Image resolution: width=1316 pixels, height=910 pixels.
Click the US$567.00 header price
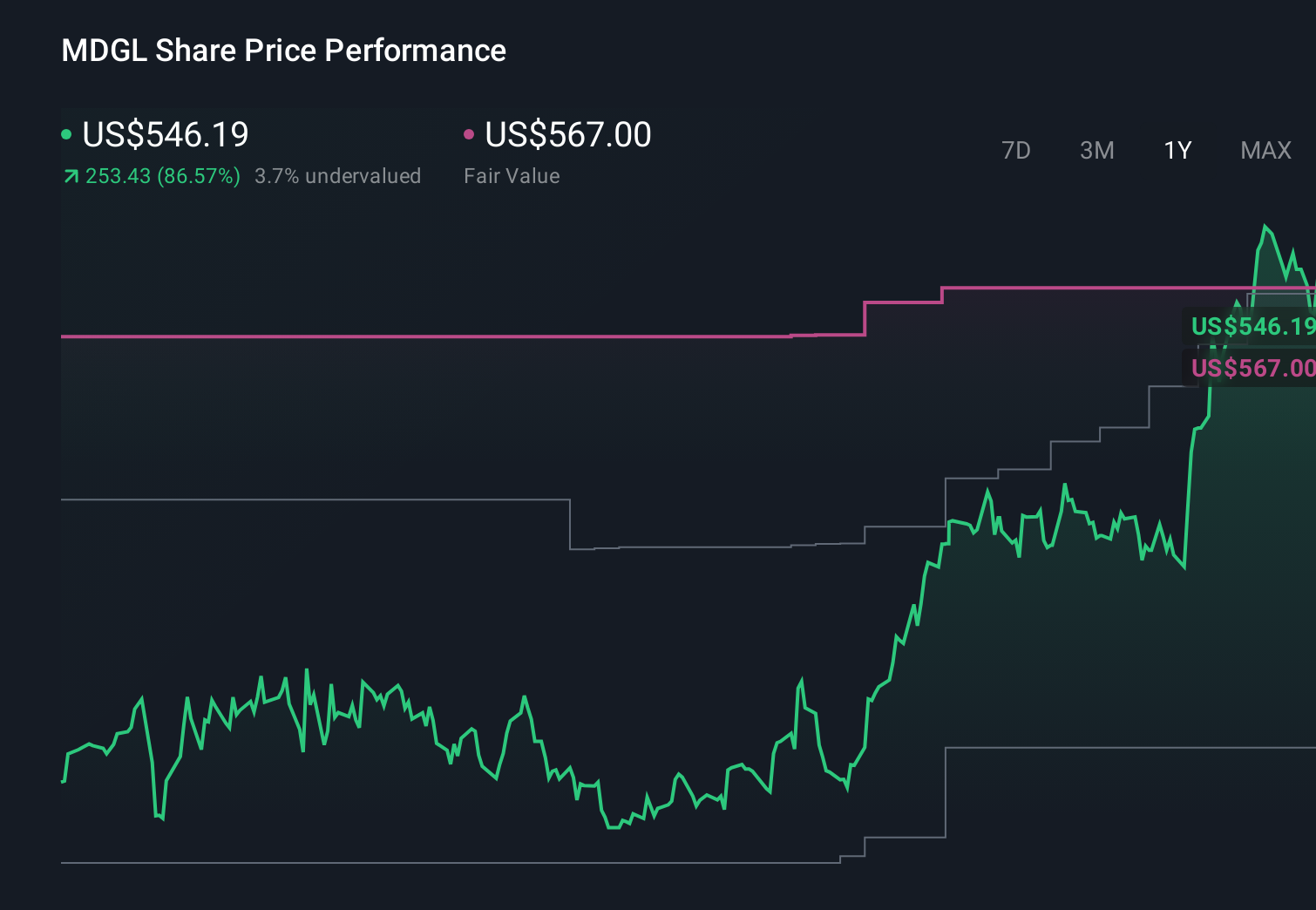pos(567,134)
